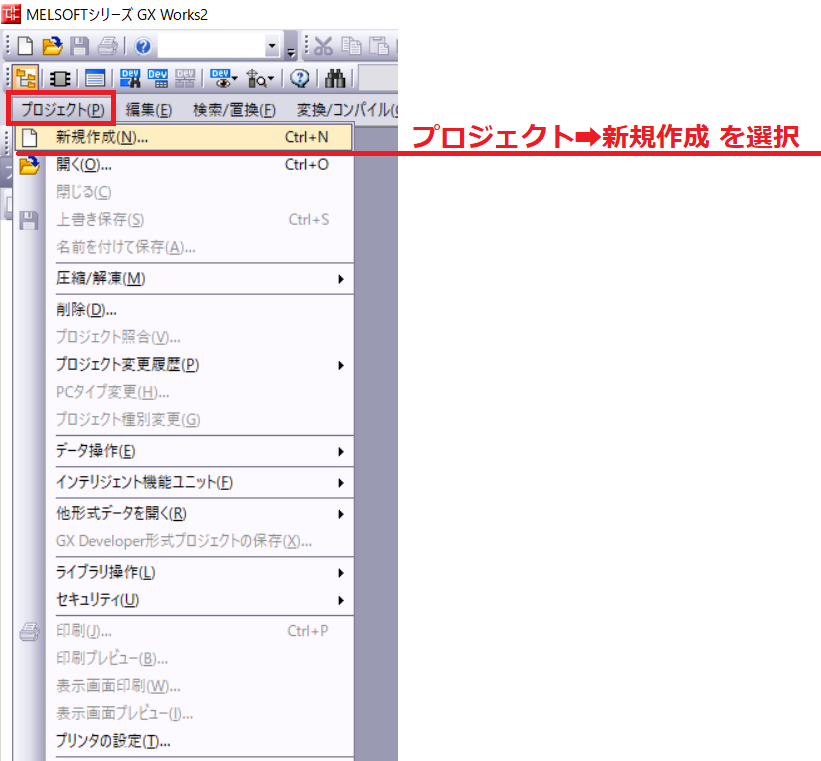The height and width of the screenshot is (761, 821).
Task: Click the grayed 閉じる(C) entry
Action: (184, 192)
